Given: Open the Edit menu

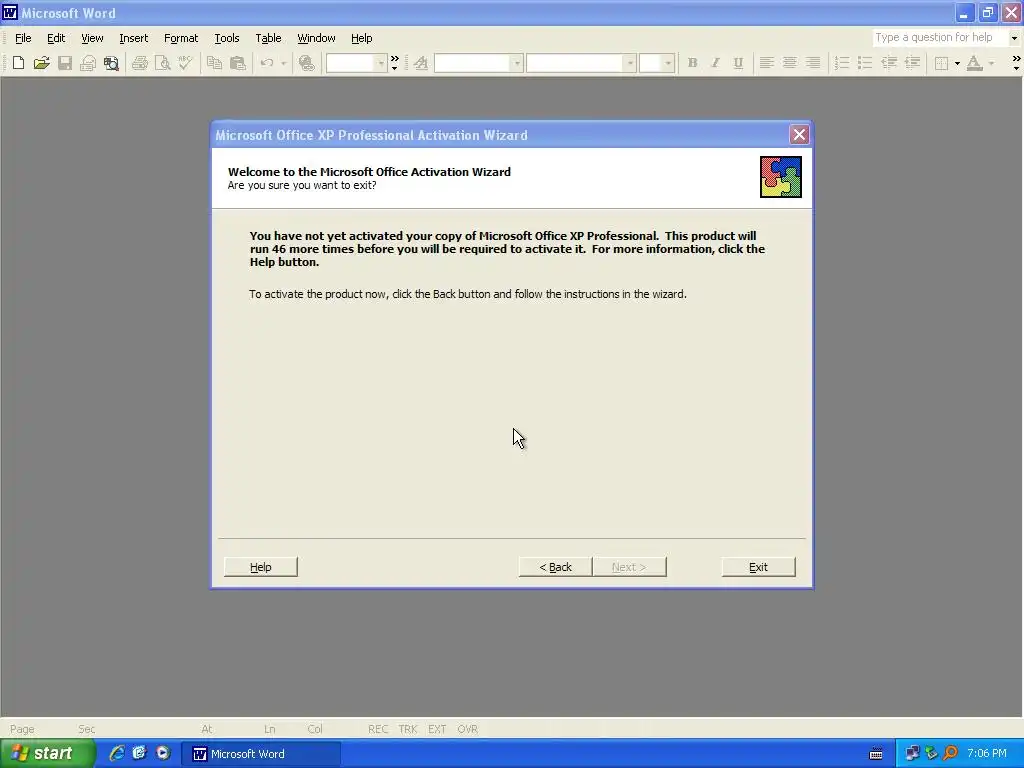Looking at the screenshot, I should tap(56, 38).
